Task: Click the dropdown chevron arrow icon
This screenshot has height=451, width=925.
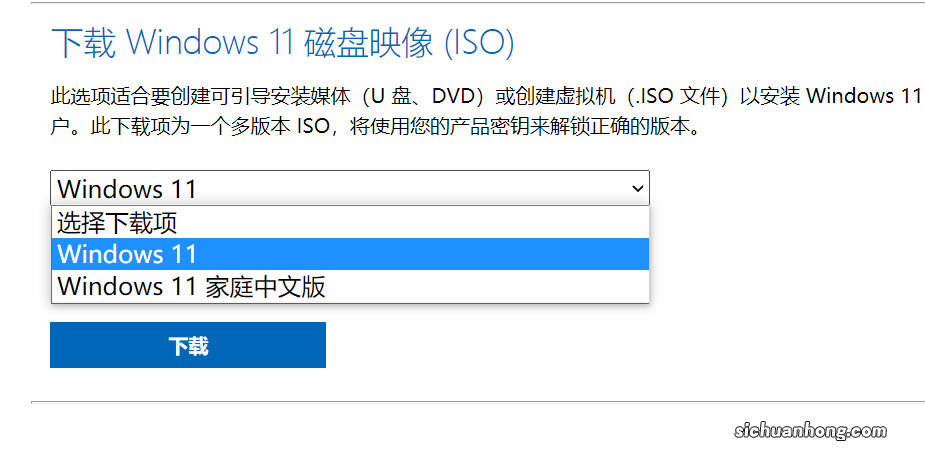Action: pyautogui.click(x=637, y=189)
